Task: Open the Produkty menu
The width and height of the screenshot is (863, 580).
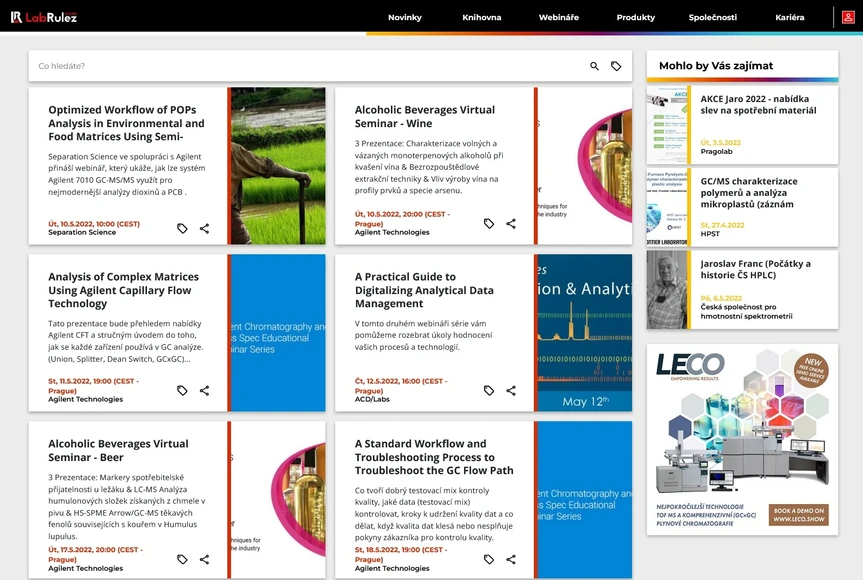Action: tap(634, 17)
